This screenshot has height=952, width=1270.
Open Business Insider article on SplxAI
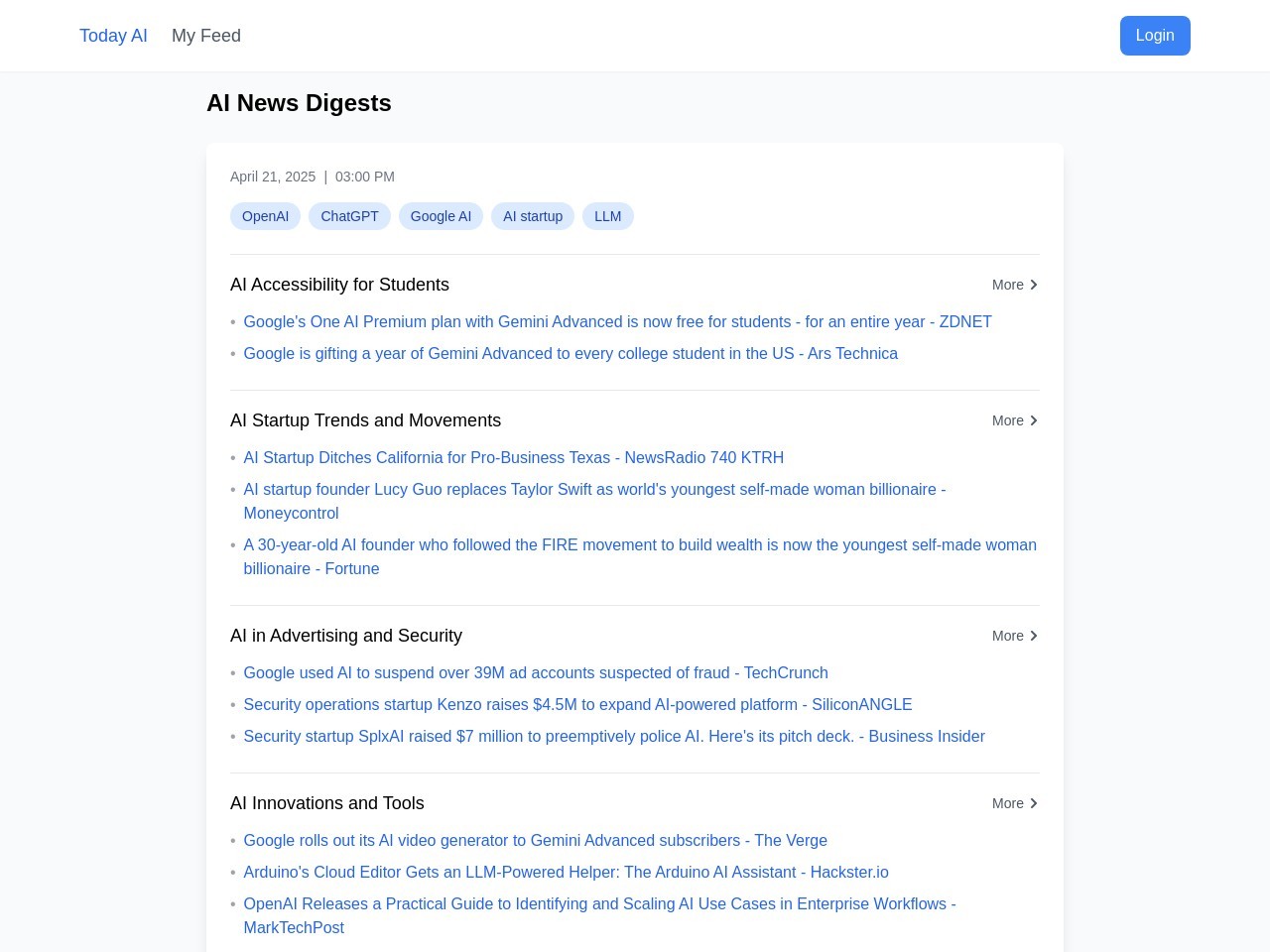[614, 736]
